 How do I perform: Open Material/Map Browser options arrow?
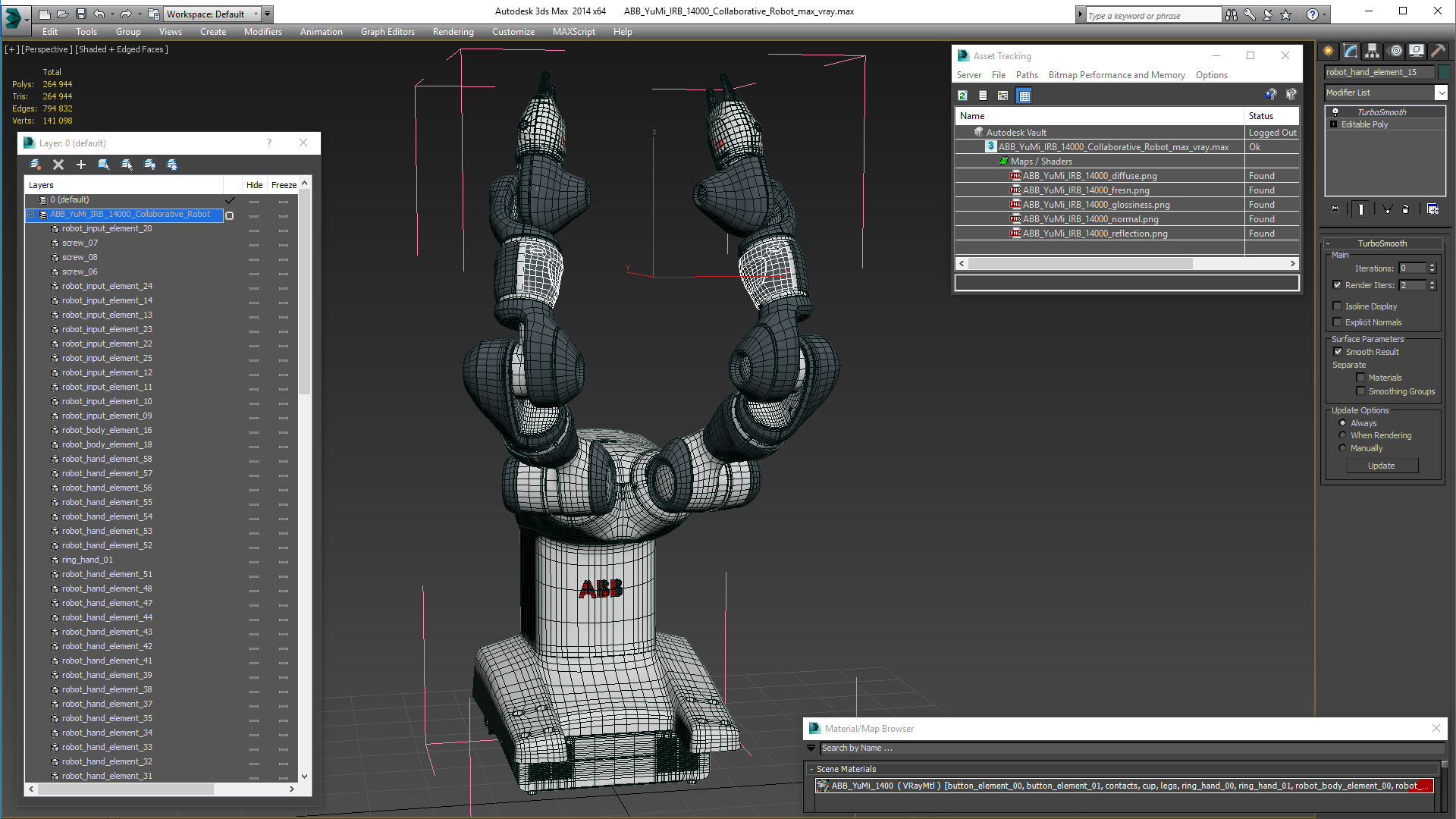pos(811,748)
